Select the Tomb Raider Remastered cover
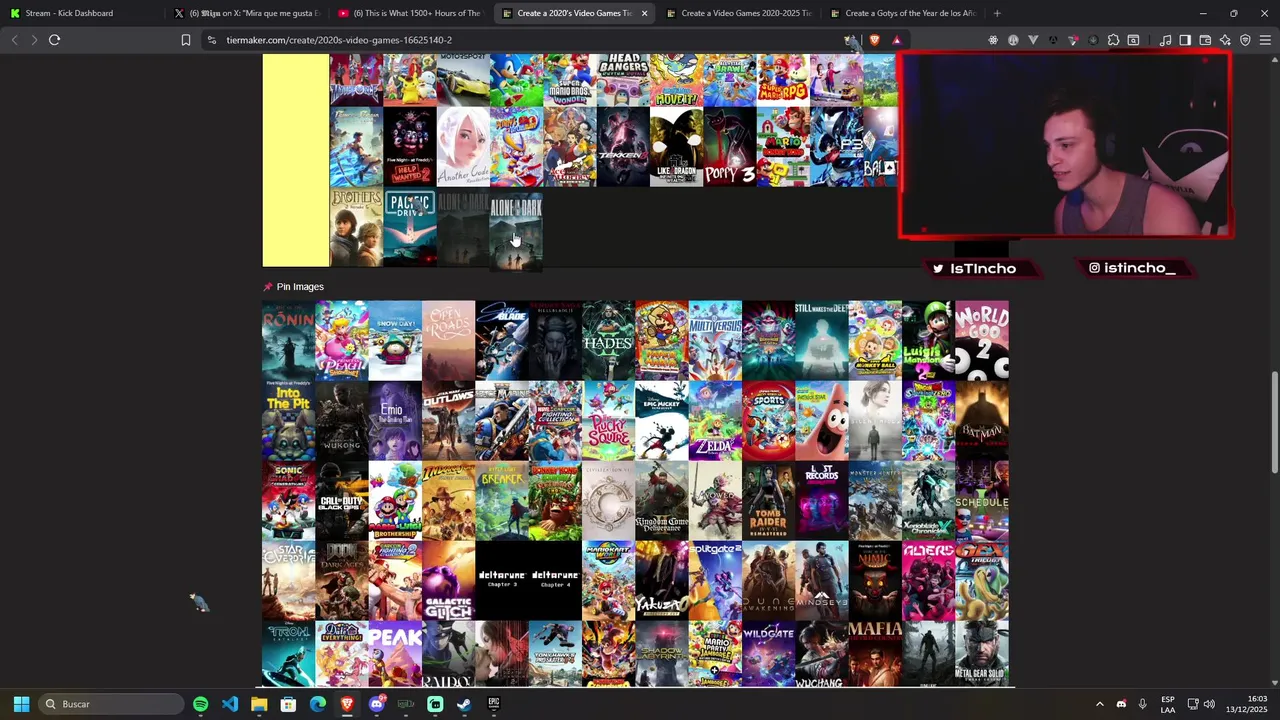Image resolution: width=1280 pixels, height=720 pixels. pyautogui.click(x=768, y=500)
